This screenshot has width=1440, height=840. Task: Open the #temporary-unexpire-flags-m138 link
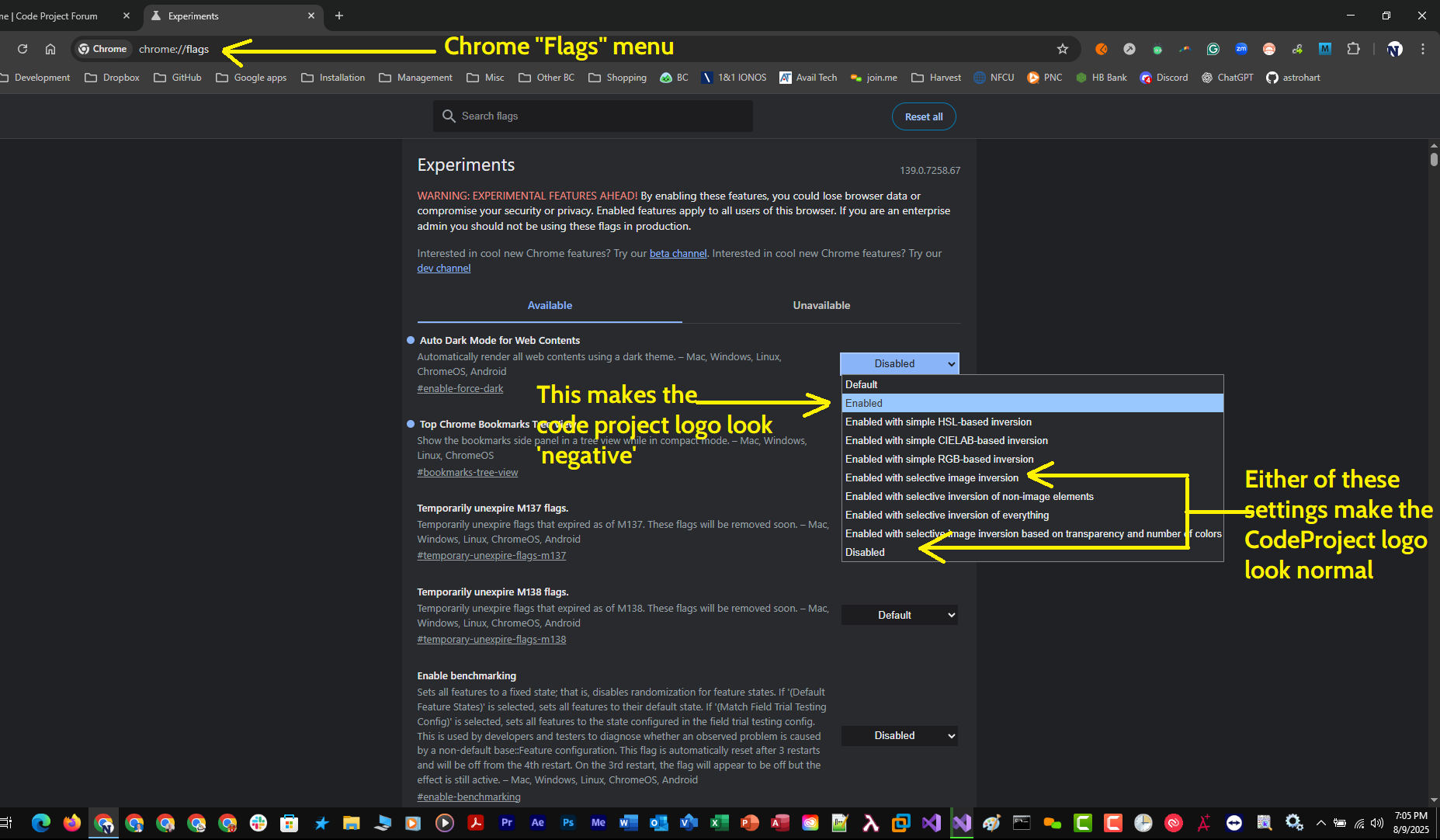[491, 639]
